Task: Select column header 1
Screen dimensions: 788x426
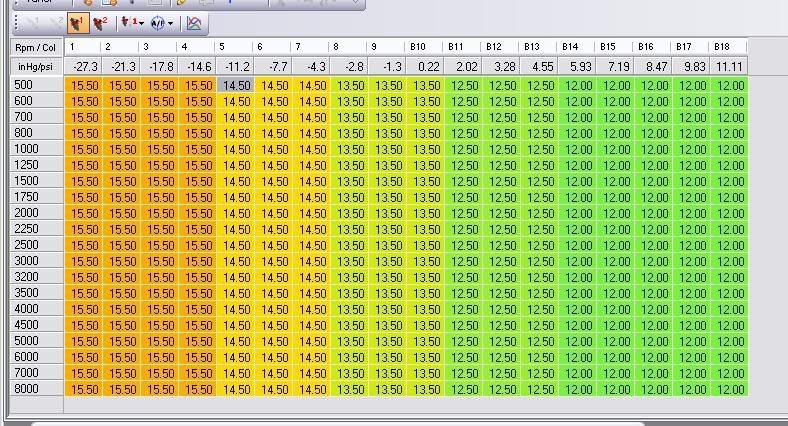Action: click(83, 47)
